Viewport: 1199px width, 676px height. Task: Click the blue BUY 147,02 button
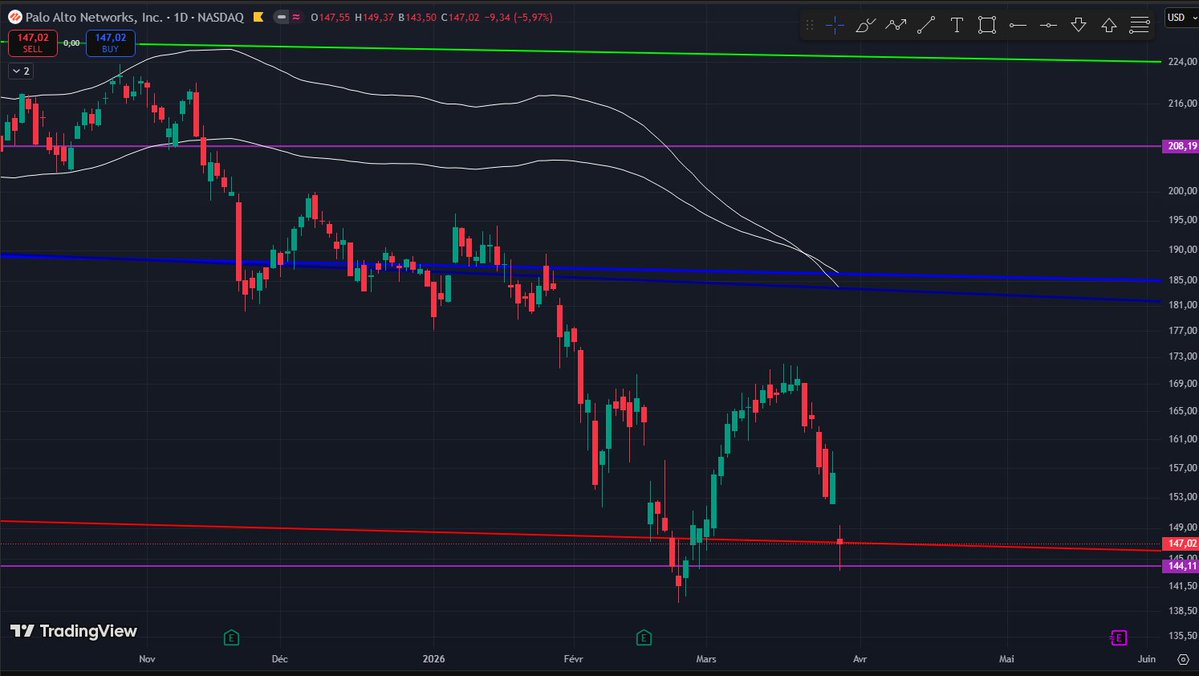(110, 43)
